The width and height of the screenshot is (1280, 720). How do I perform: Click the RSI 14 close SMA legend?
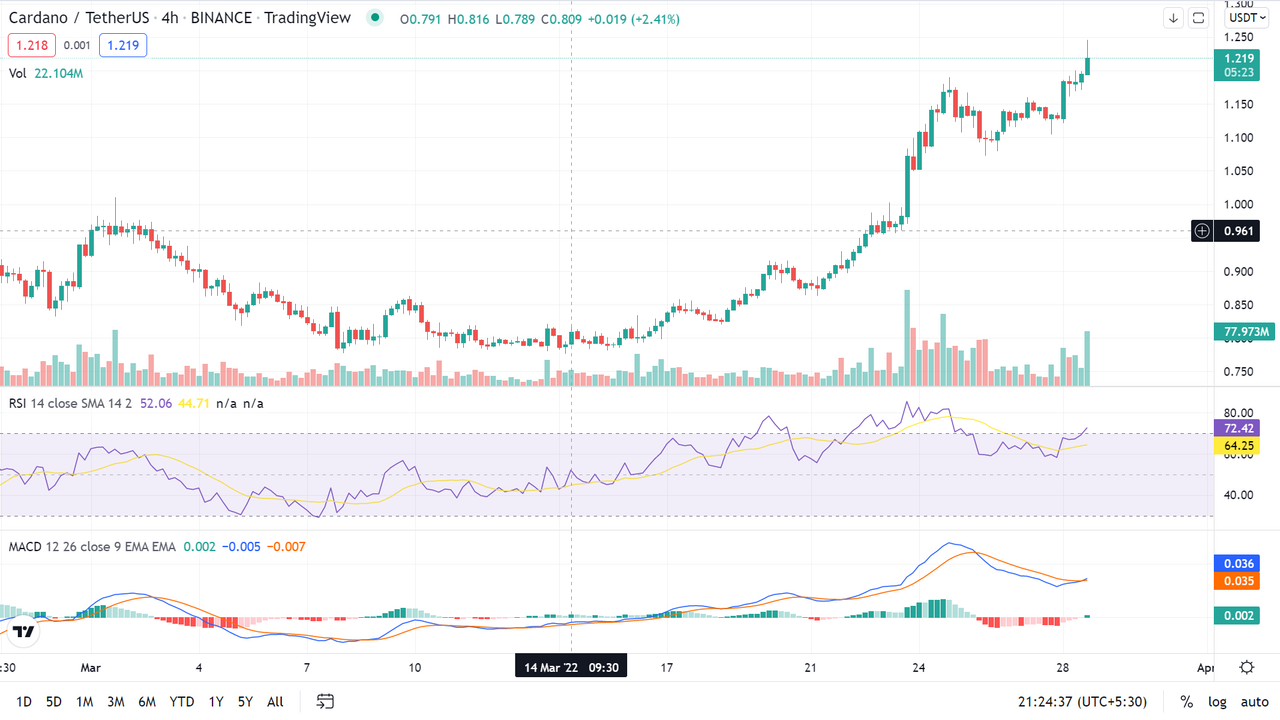coord(70,403)
